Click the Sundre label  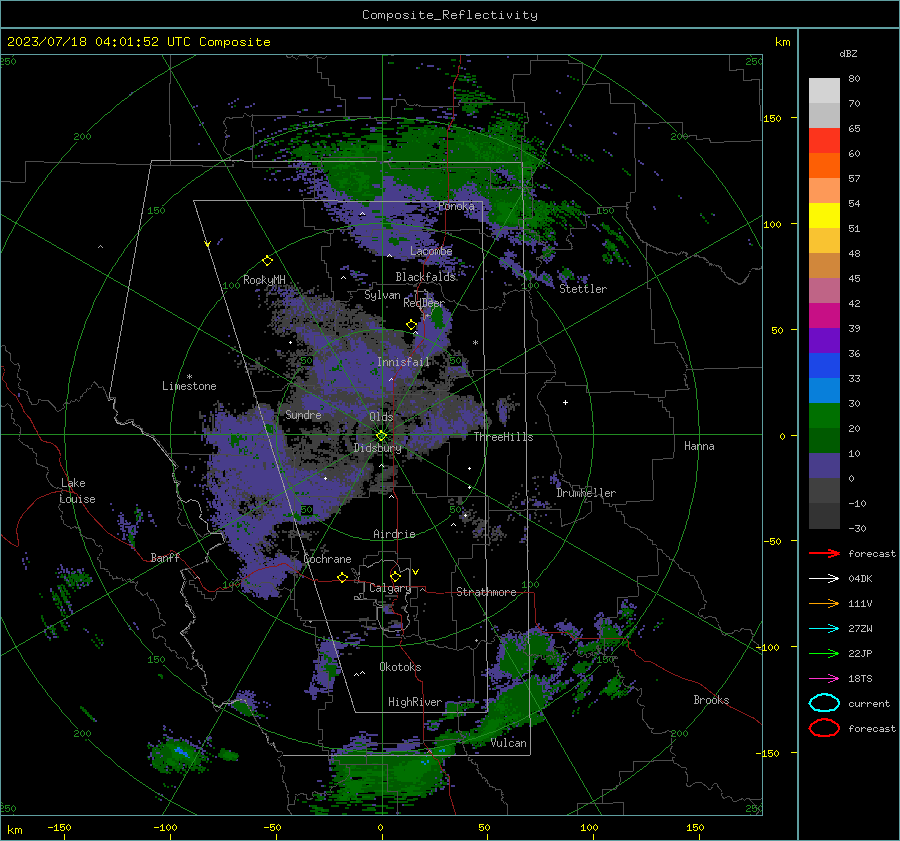pos(303,414)
